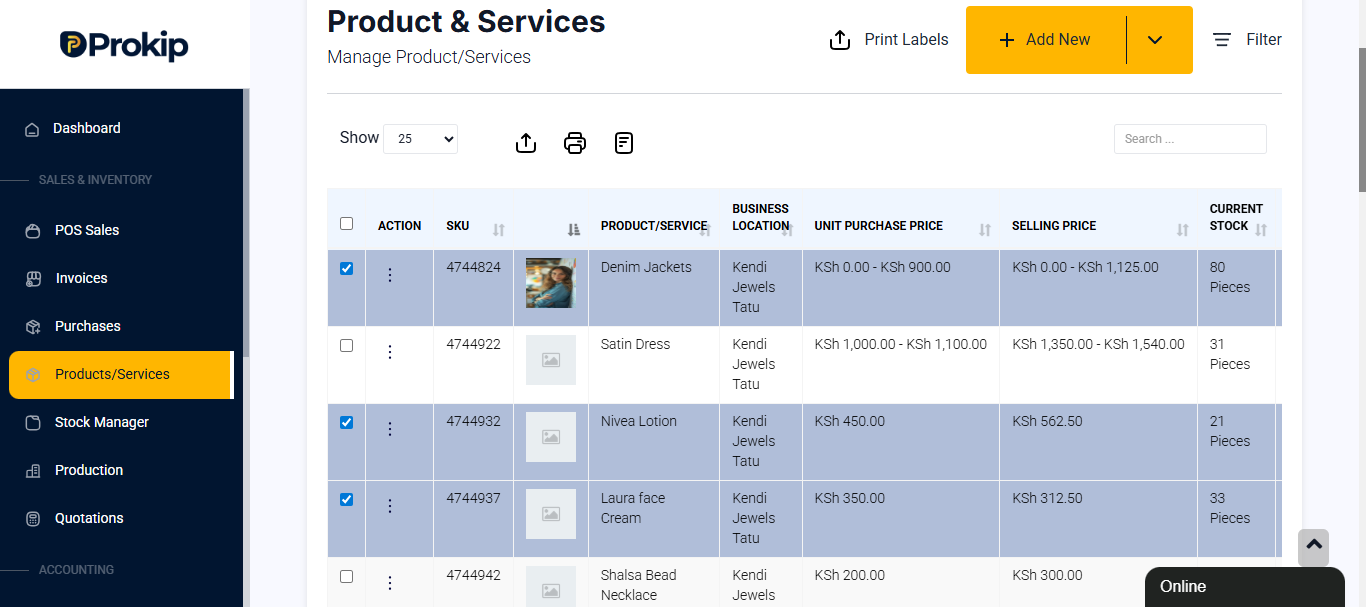1366x607 pixels.
Task: Open action menu for Laura face Cream row
Action: point(390,506)
